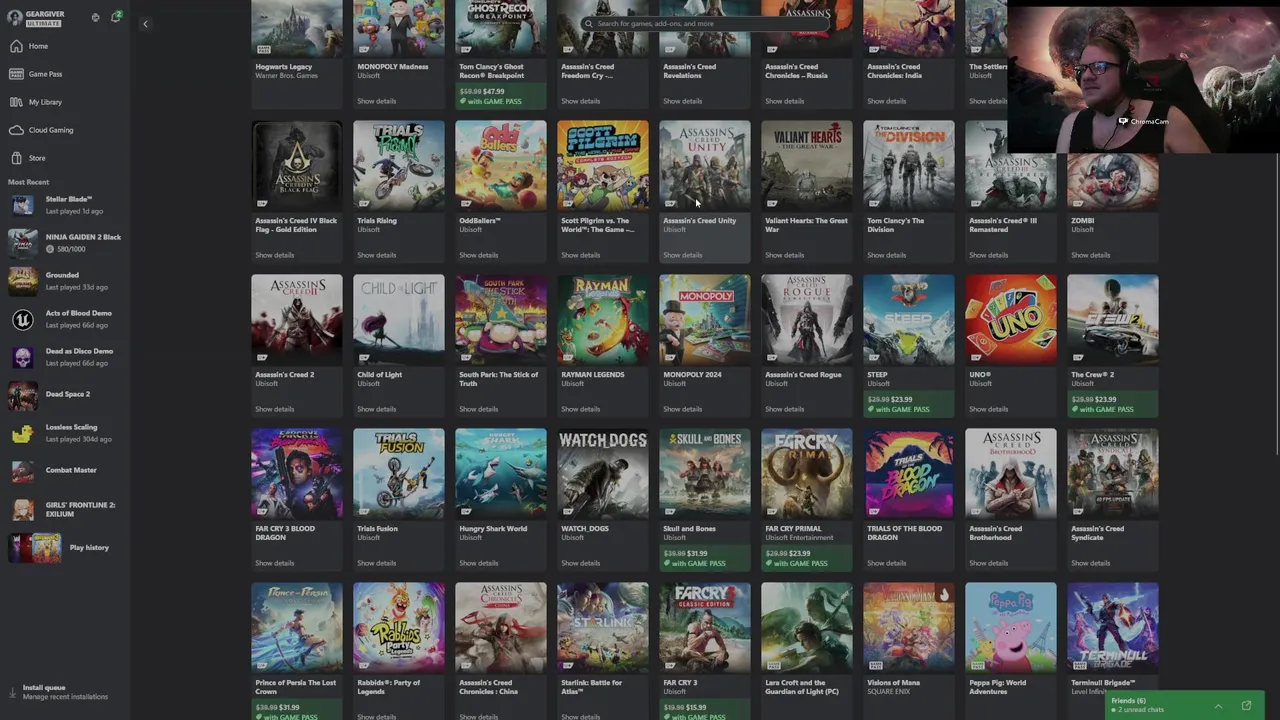
Task: Open the notifications bell icon
Action: click(x=116, y=17)
